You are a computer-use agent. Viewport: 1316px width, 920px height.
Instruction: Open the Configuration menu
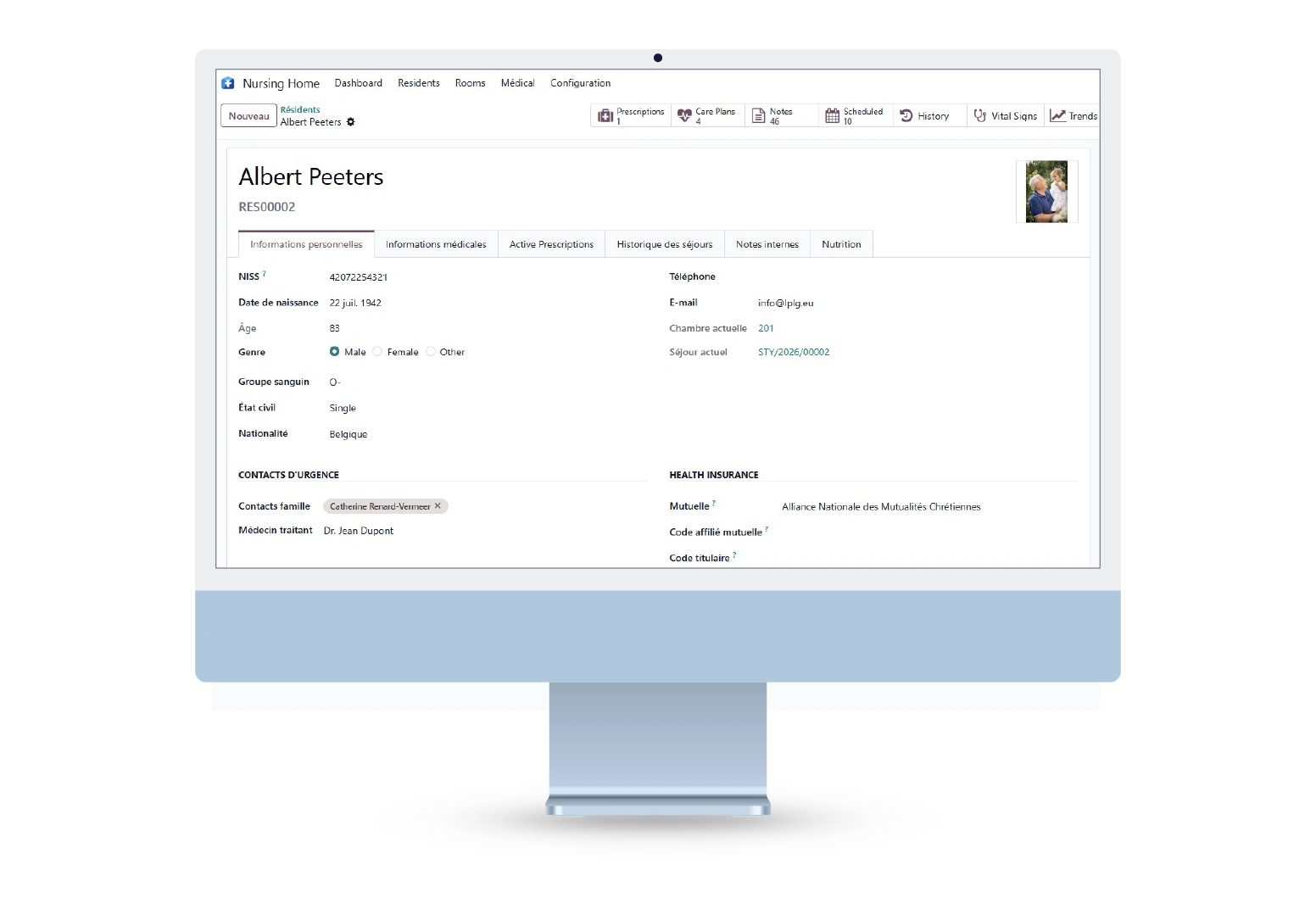[580, 83]
